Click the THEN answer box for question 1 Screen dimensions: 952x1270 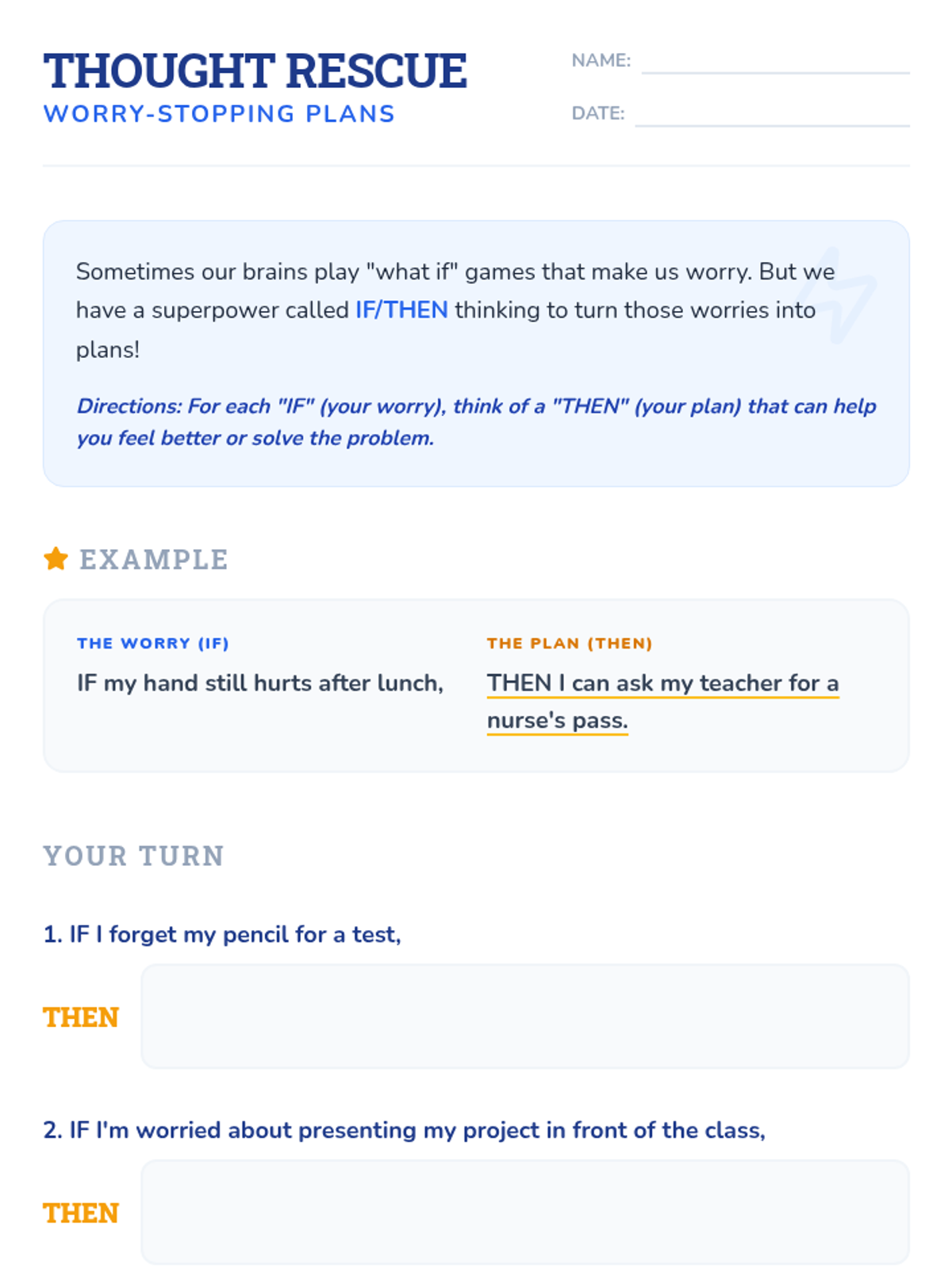525,1016
